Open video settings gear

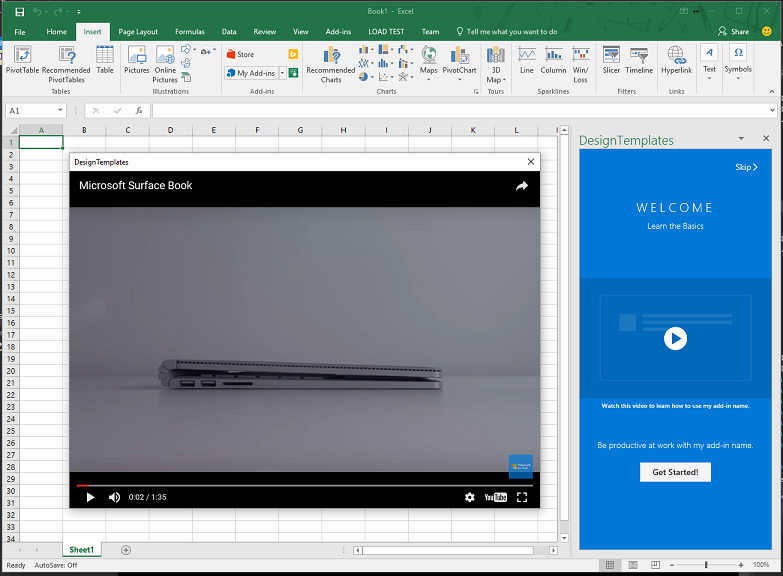pyautogui.click(x=469, y=497)
